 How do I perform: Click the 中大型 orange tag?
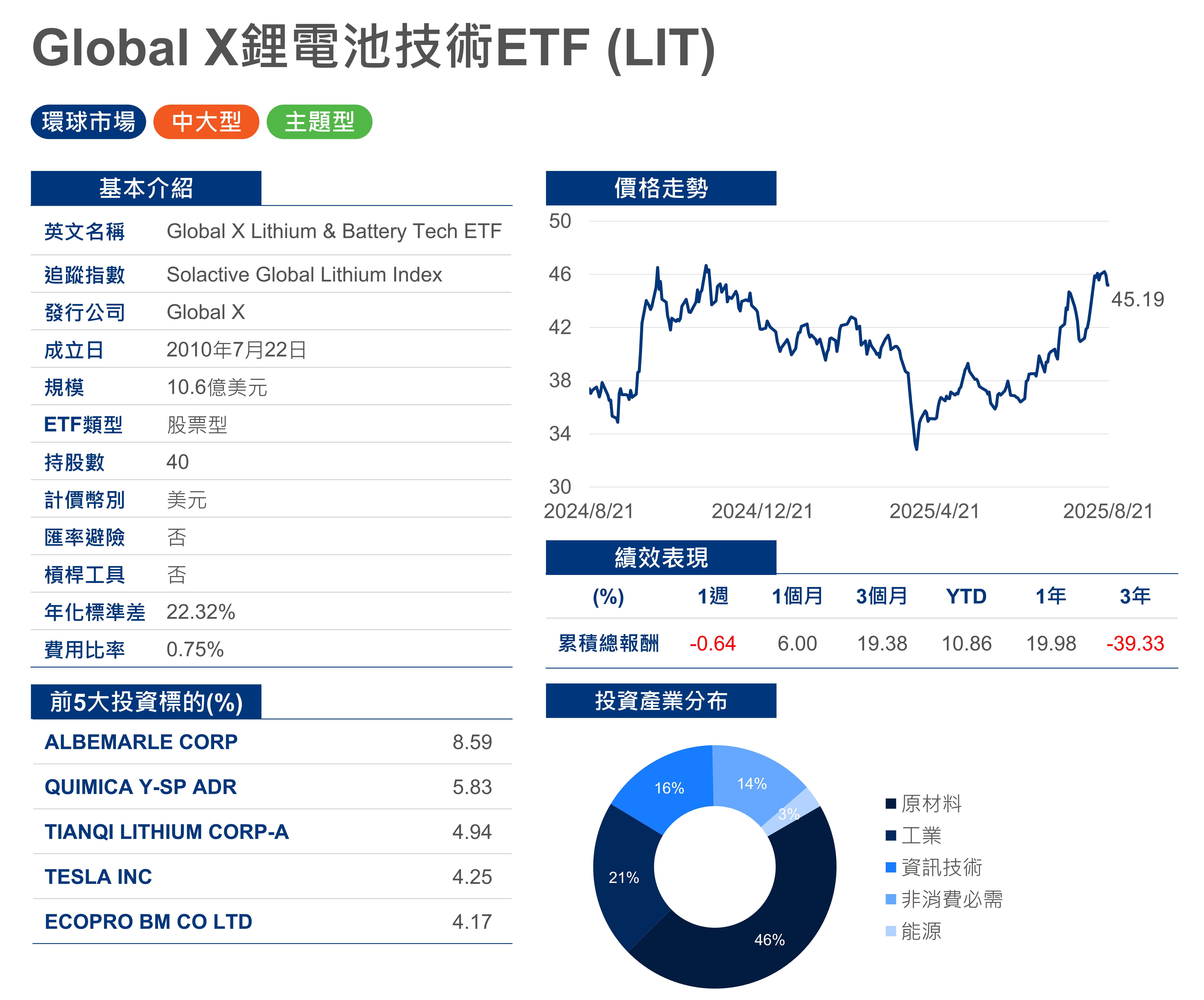(x=206, y=122)
